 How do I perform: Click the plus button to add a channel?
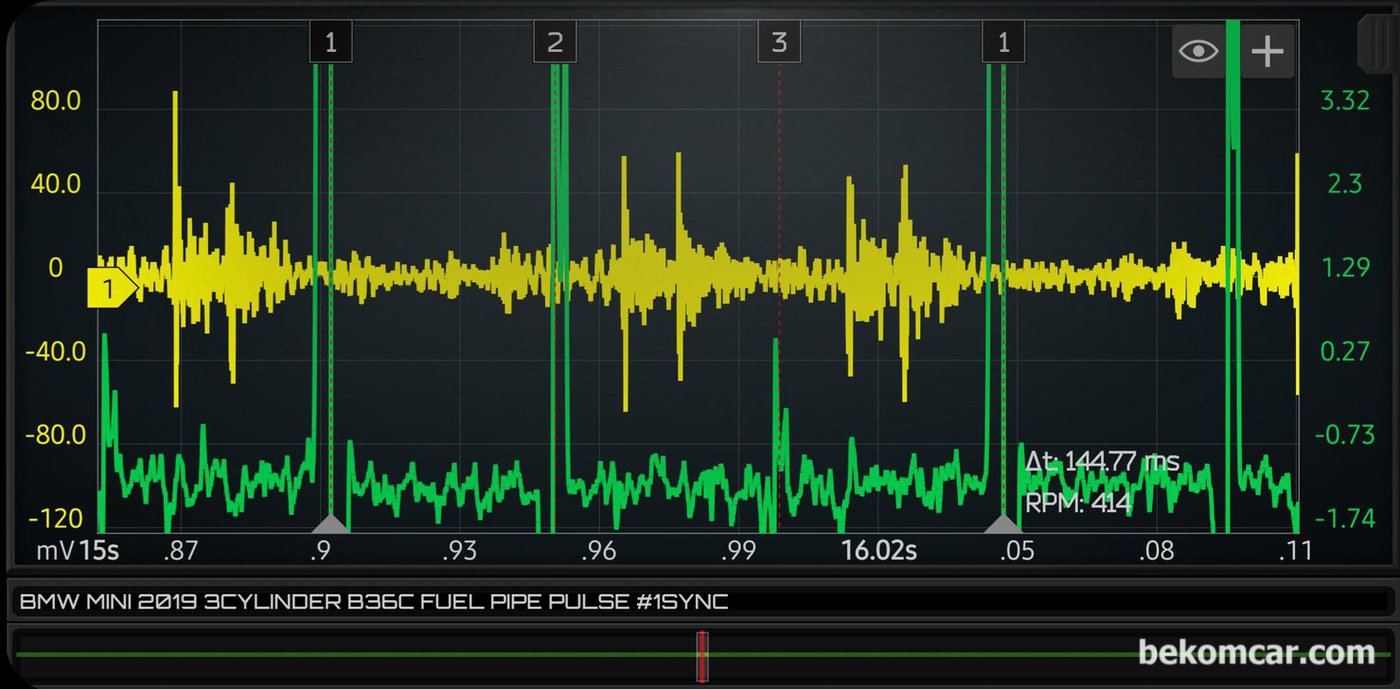[x=1267, y=51]
